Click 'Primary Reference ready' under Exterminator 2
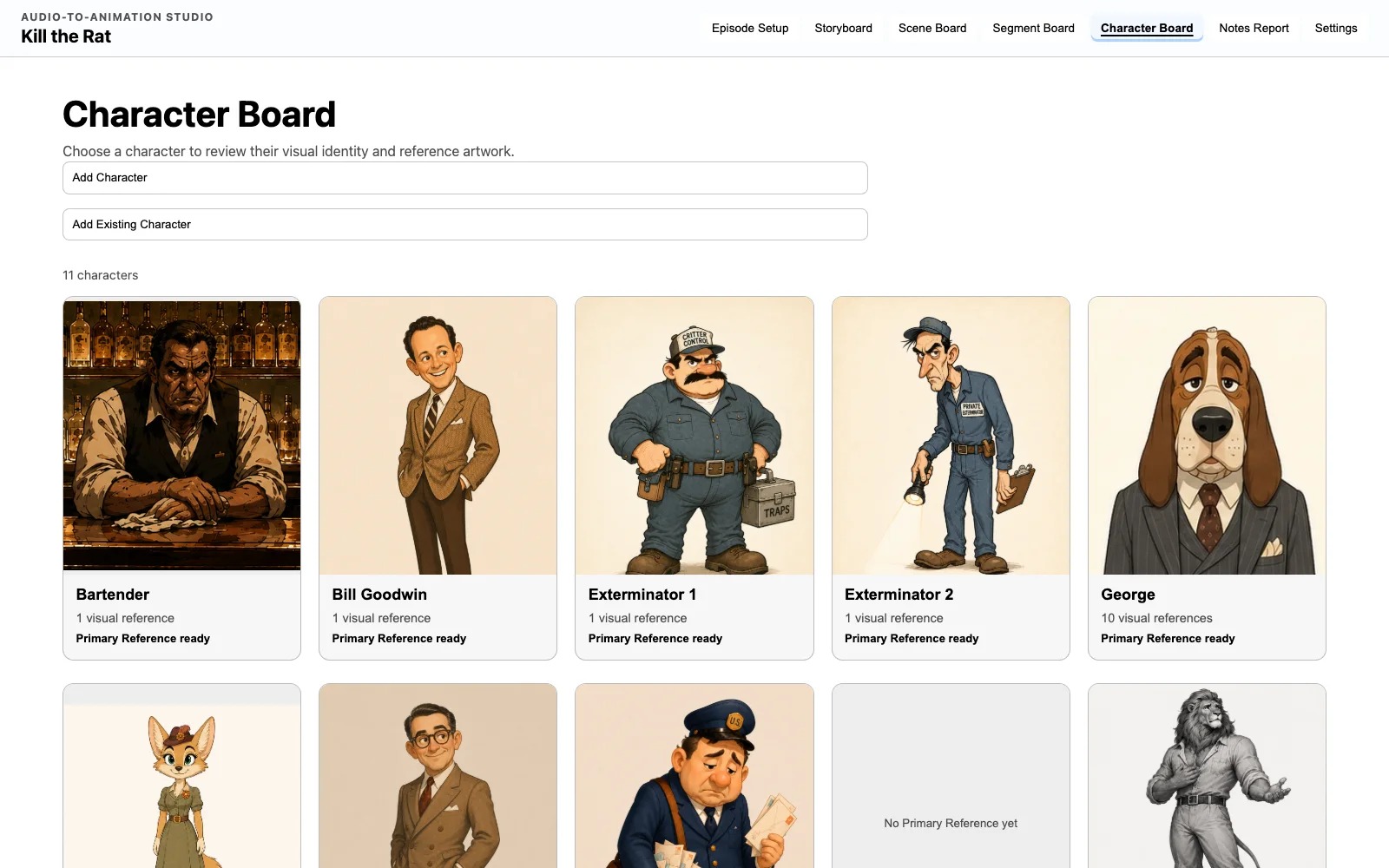Screen dimensions: 1389x868 coord(912,638)
